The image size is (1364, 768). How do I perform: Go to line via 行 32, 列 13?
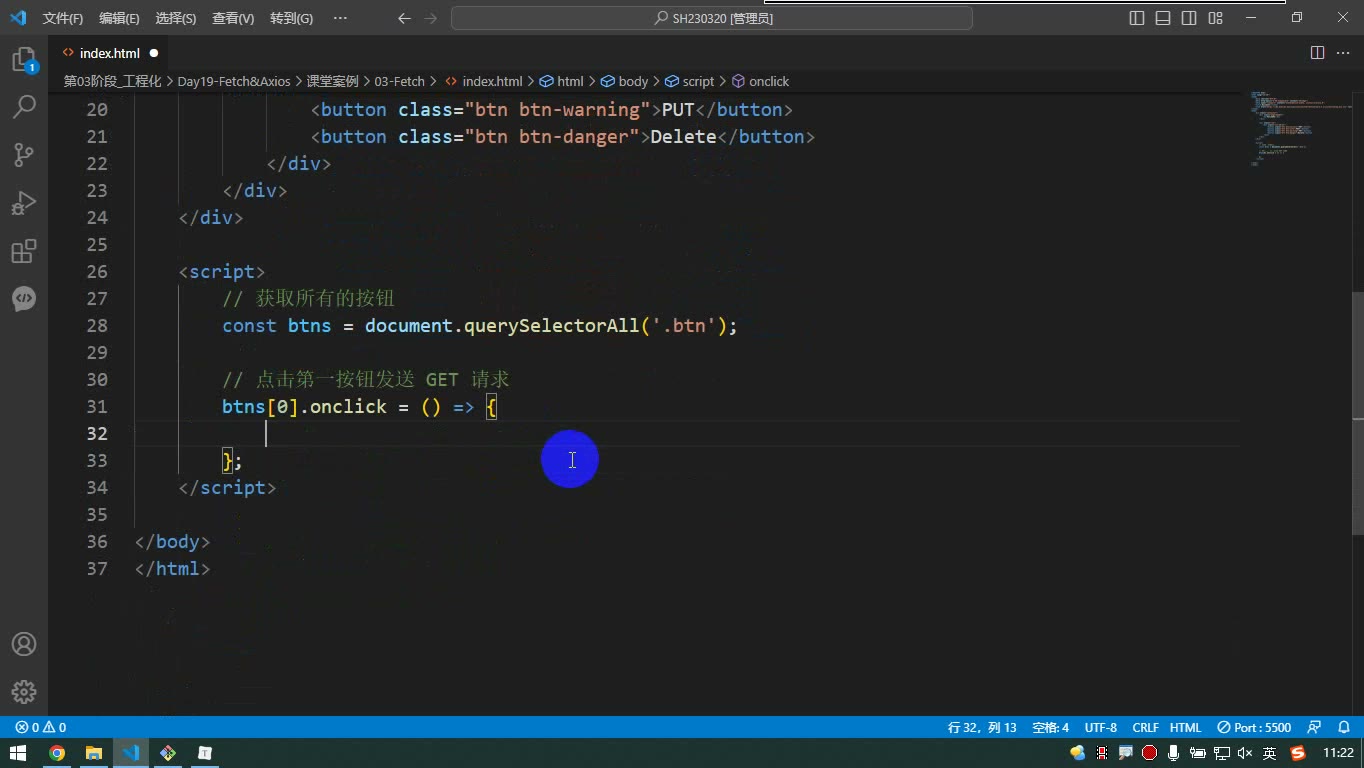[982, 727]
